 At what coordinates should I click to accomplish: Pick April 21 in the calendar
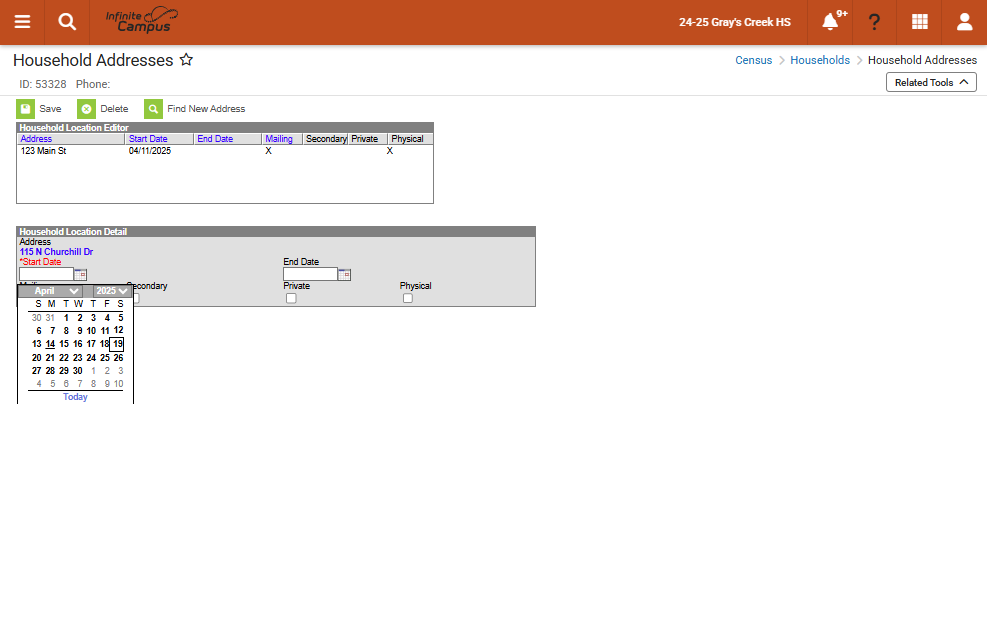click(50, 358)
